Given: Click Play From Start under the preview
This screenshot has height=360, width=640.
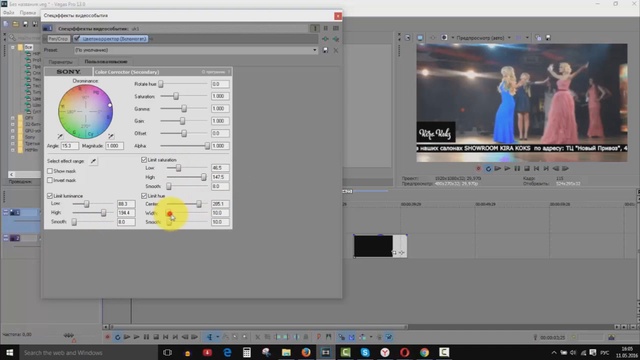Looking at the screenshot, I should 498,169.
